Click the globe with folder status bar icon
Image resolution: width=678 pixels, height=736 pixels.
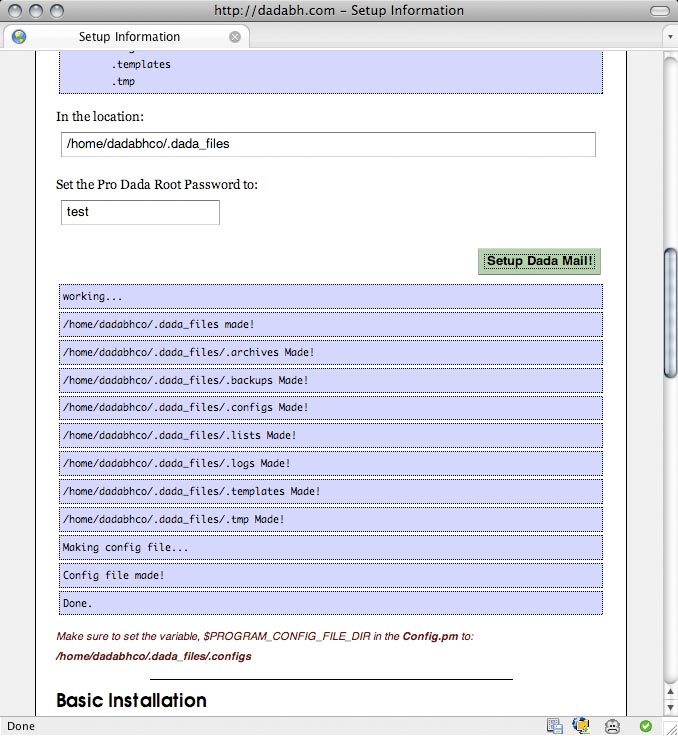point(581,726)
